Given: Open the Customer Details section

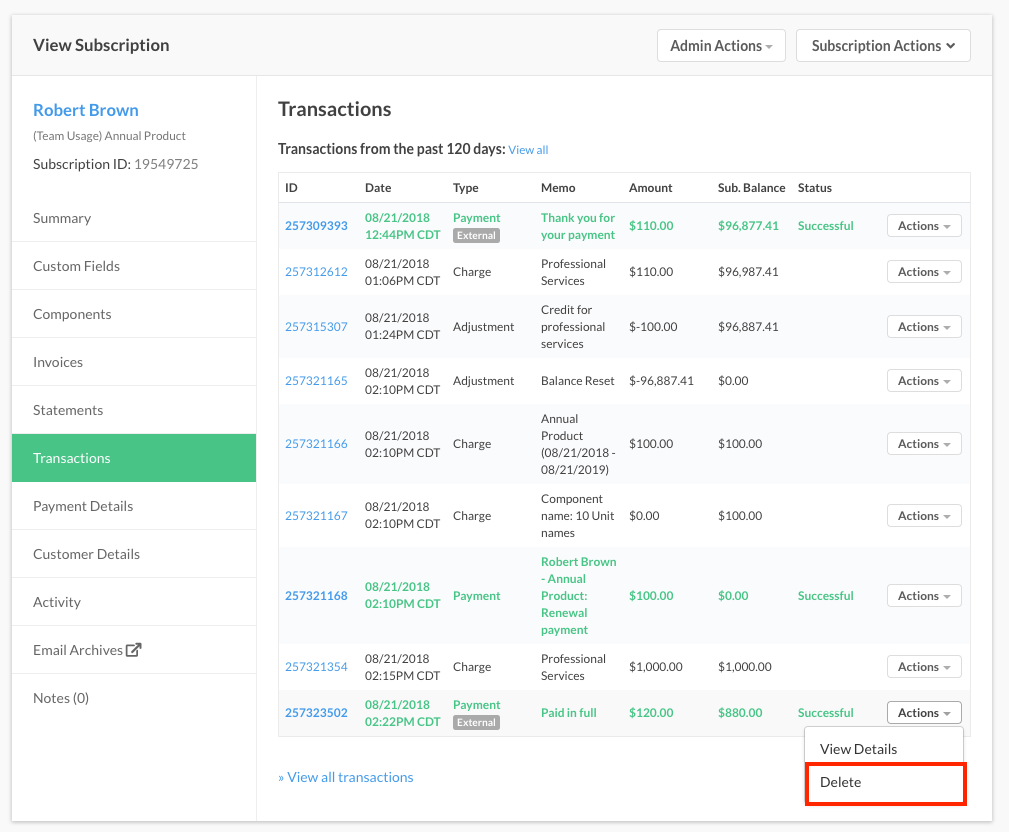Looking at the screenshot, I should coord(134,554).
